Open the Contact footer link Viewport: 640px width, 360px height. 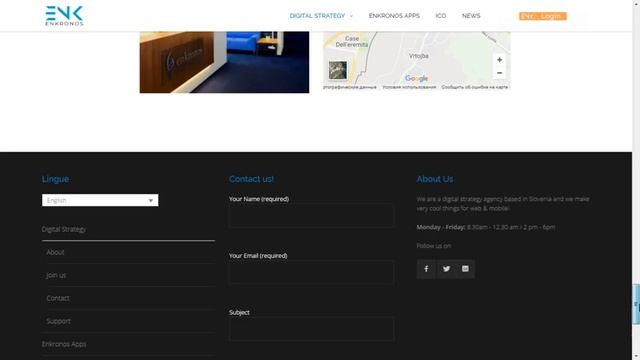(x=58, y=298)
